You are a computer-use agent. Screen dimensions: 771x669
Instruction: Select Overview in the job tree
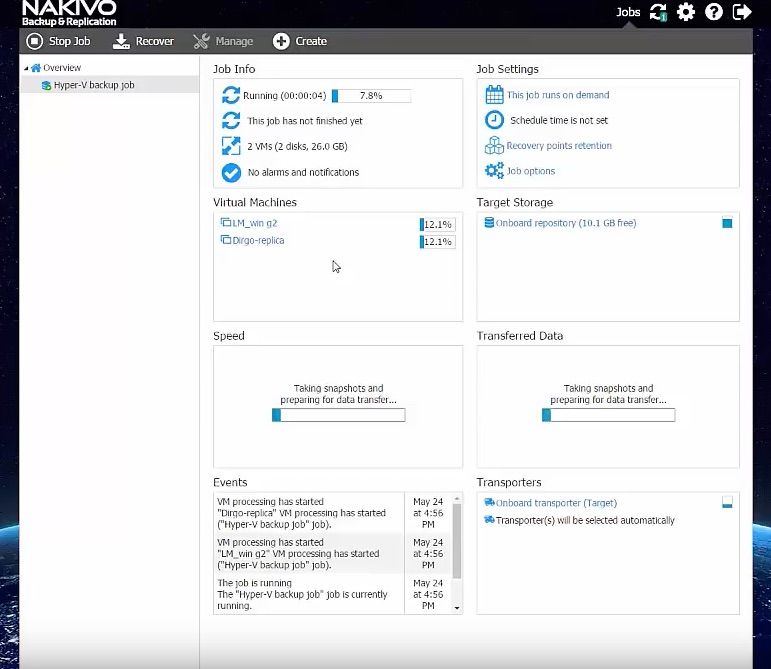[x=62, y=68]
